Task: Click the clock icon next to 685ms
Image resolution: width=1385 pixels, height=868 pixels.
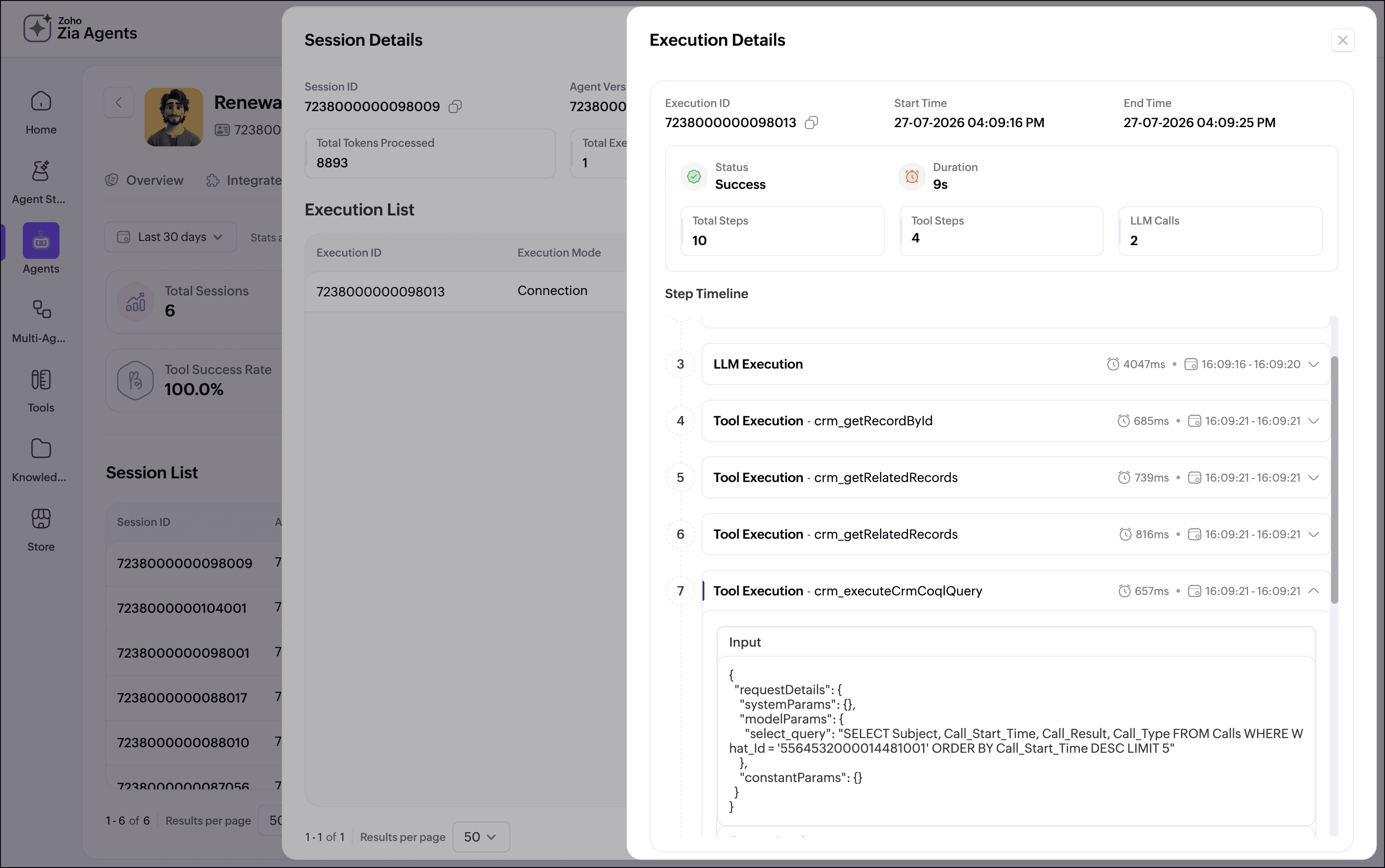Action: (x=1123, y=421)
